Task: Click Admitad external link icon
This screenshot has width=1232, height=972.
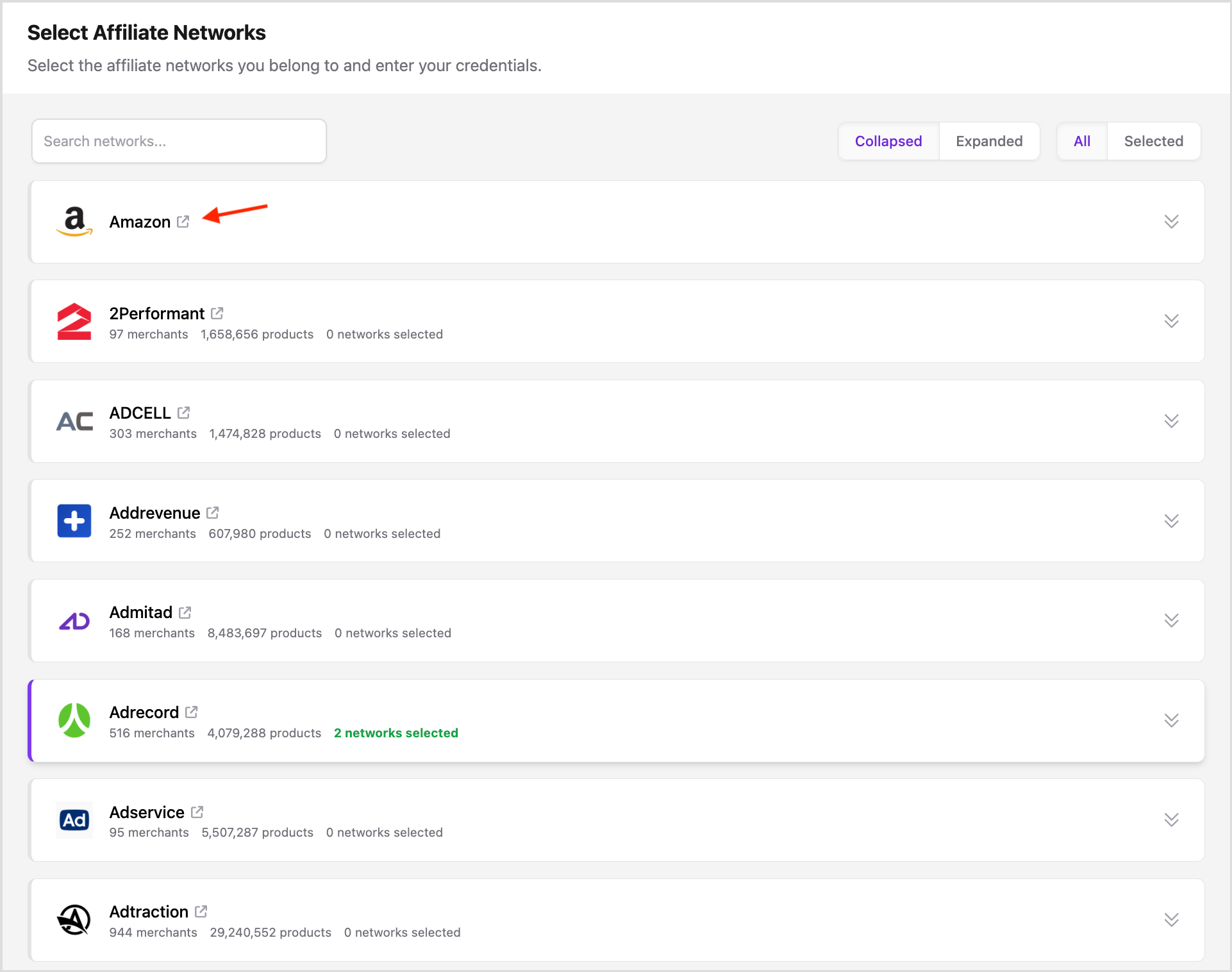Action: (x=185, y=612)
